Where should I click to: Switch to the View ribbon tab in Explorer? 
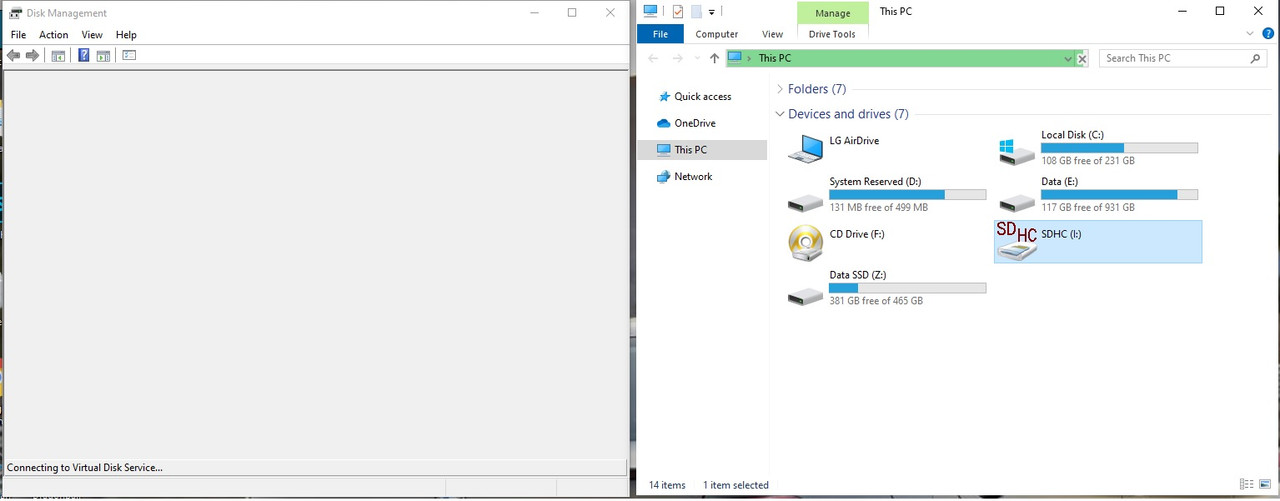click(773, 34)
